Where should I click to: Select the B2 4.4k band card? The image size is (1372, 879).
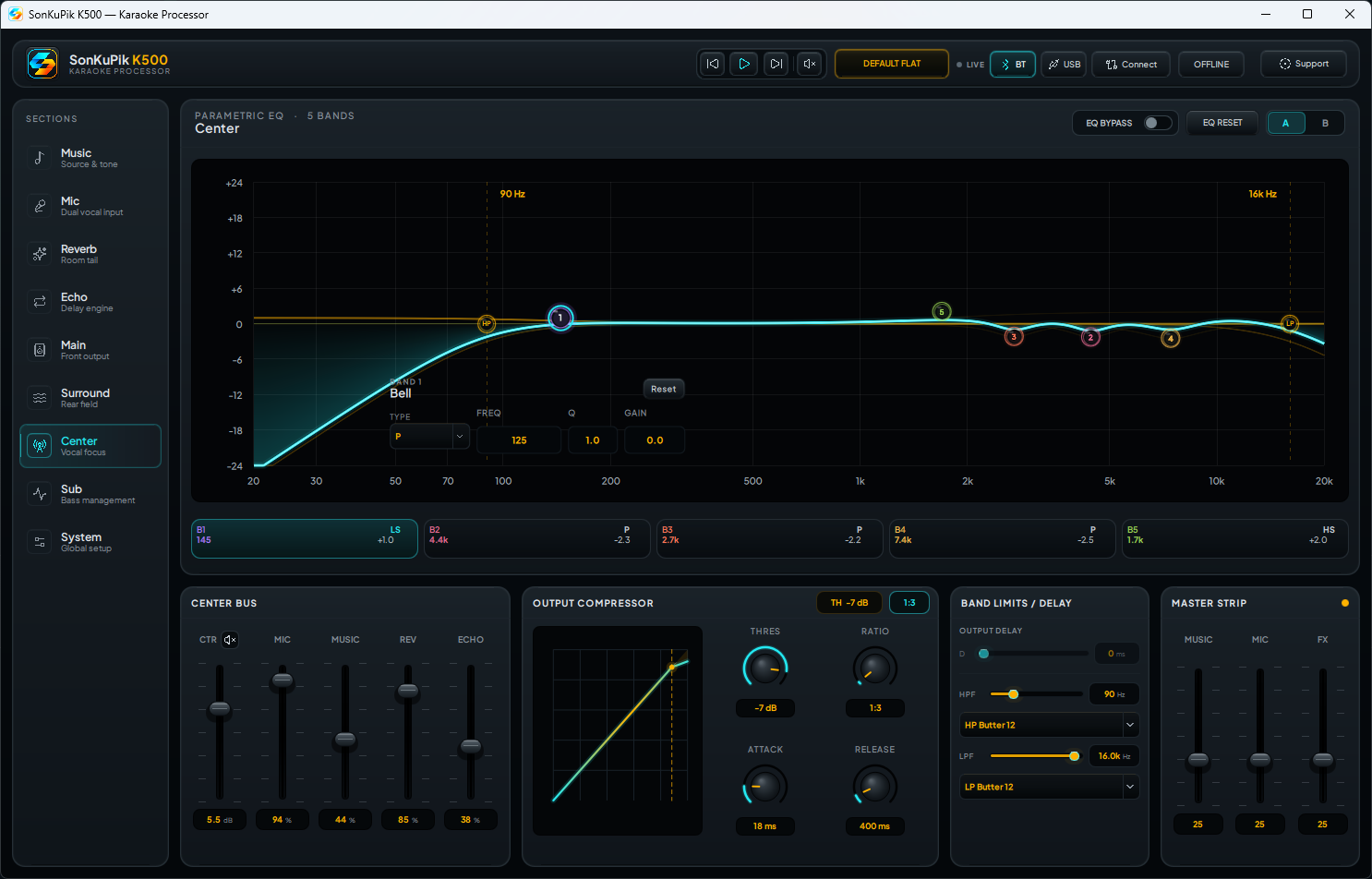pyautogui.click(x=537, y=539)
